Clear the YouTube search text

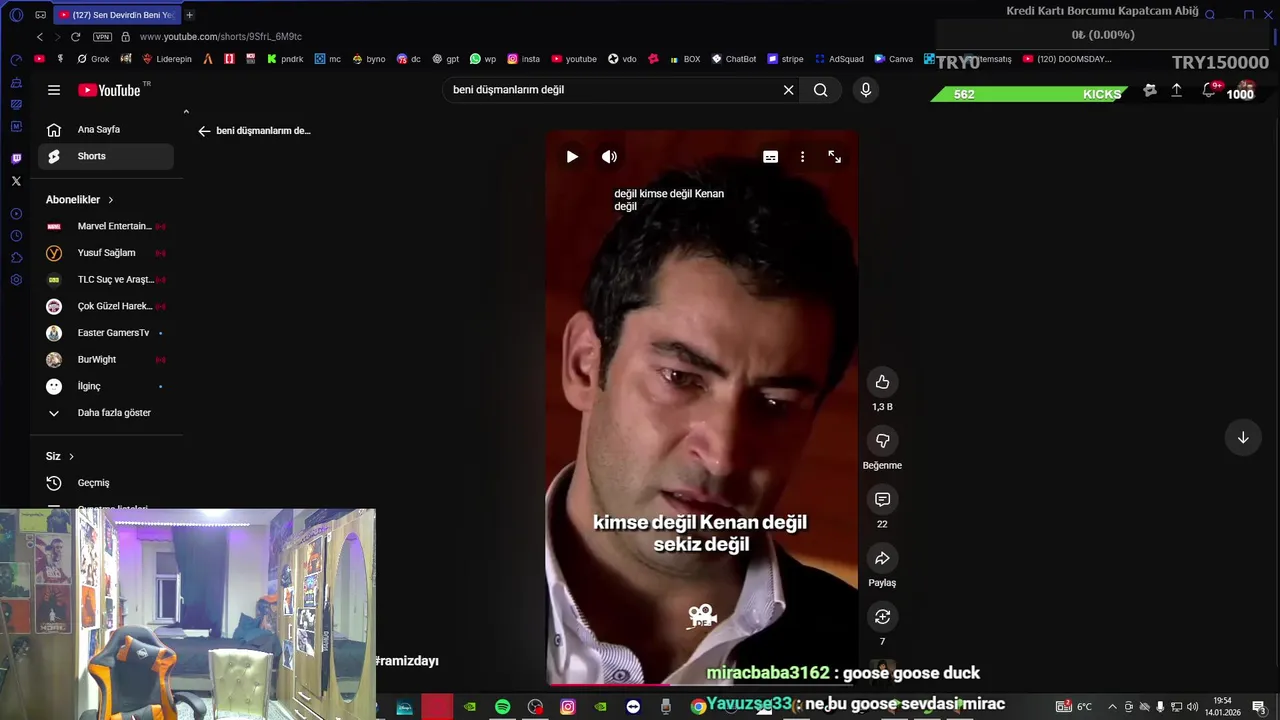pos(788,90)
